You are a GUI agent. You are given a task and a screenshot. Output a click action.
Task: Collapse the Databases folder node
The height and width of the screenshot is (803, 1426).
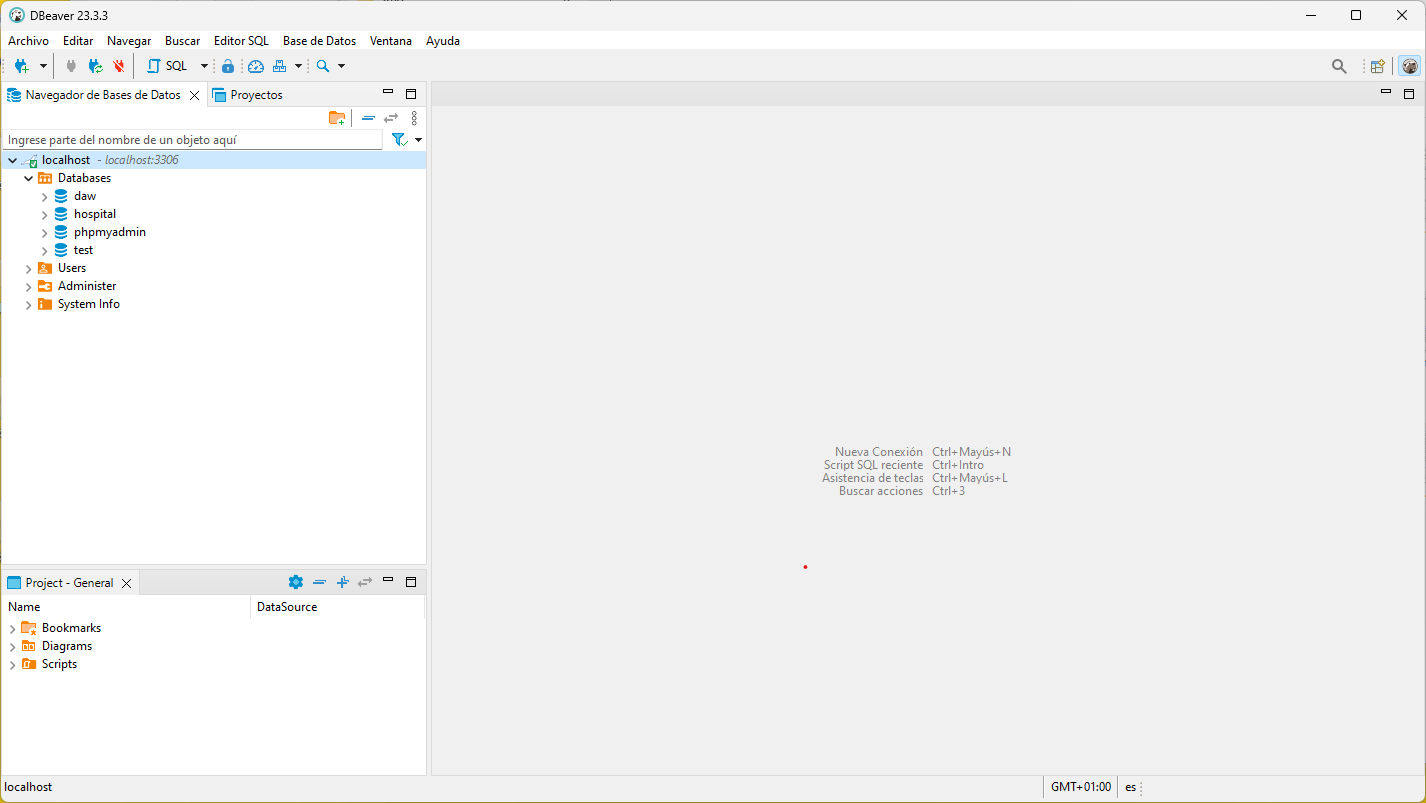[x=29, y=178]
